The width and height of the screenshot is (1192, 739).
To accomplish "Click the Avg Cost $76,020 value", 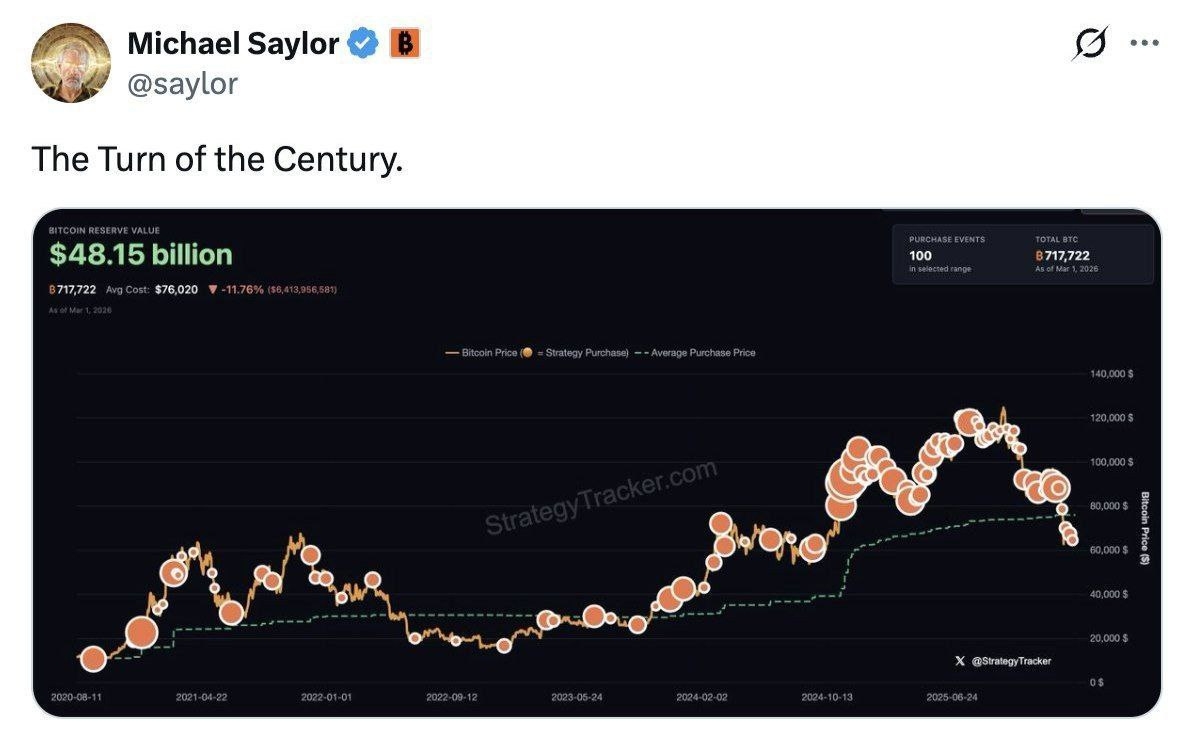I will [x=176, y=290].
